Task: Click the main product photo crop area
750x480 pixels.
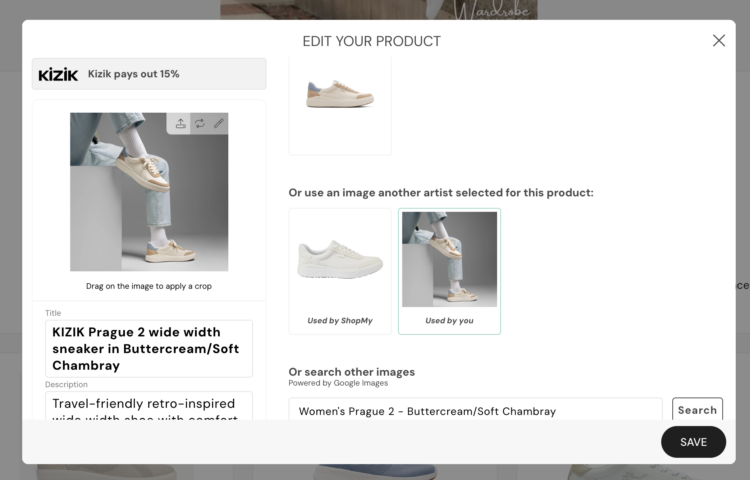Action: 149,192
